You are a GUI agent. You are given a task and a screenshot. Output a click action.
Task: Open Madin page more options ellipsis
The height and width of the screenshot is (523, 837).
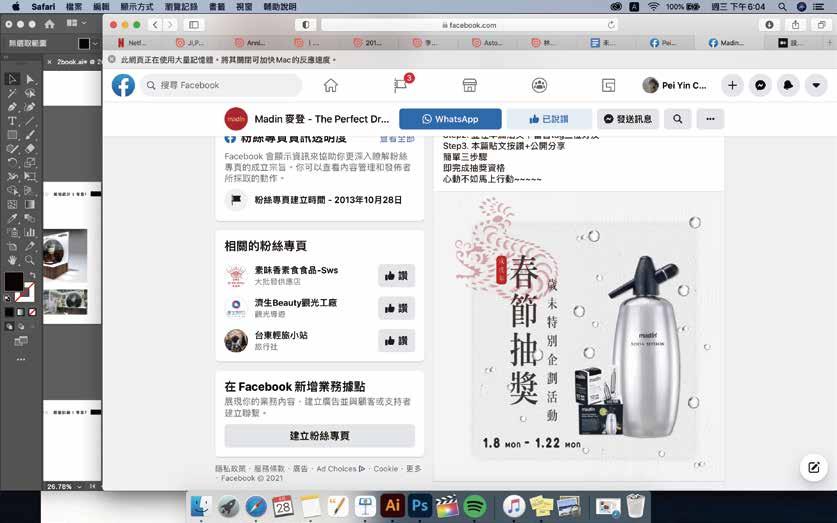(x=710, y=119)
